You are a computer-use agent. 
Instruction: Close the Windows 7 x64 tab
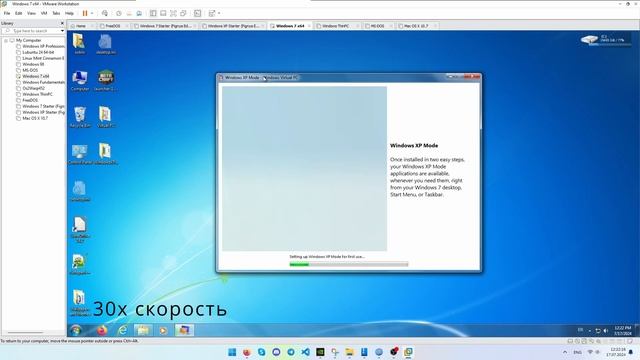(x=309, y=26)
